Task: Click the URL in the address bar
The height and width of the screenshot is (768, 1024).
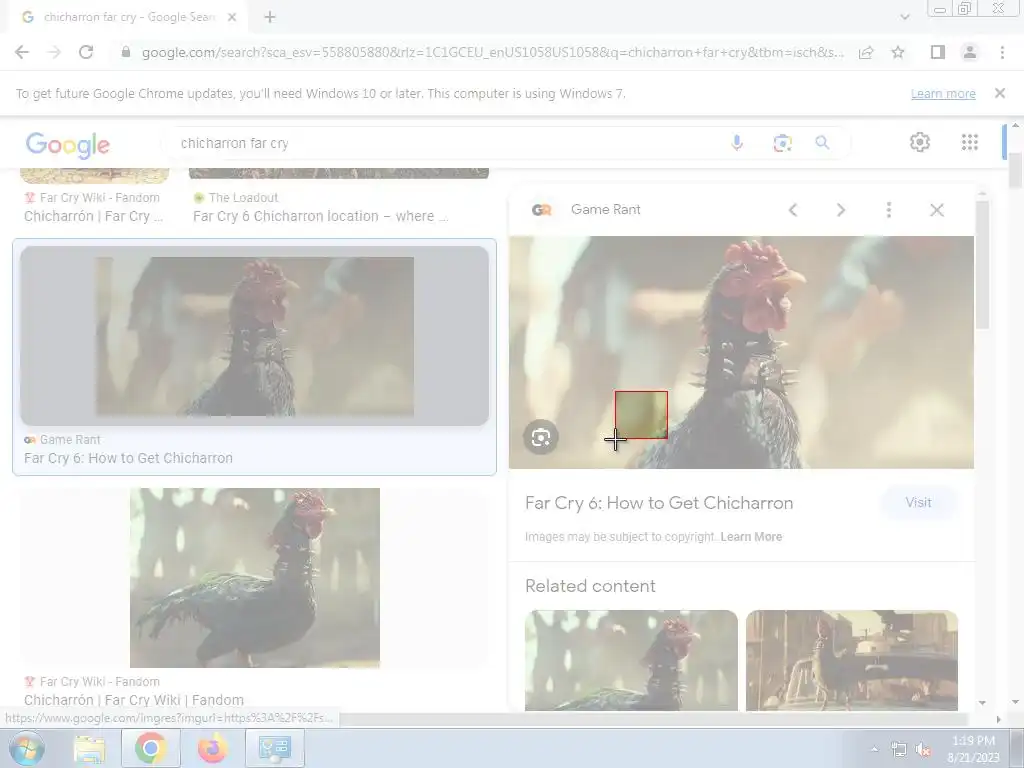Action: point(493,52)
